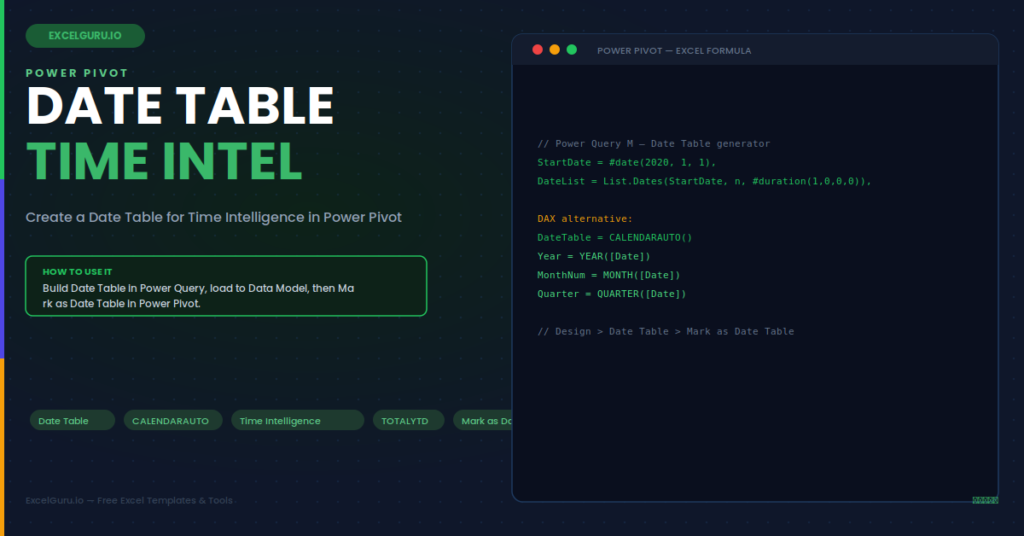Click the DAX alternative label in the code
This screenshot has width=1024, height=536.
point(584,219)
